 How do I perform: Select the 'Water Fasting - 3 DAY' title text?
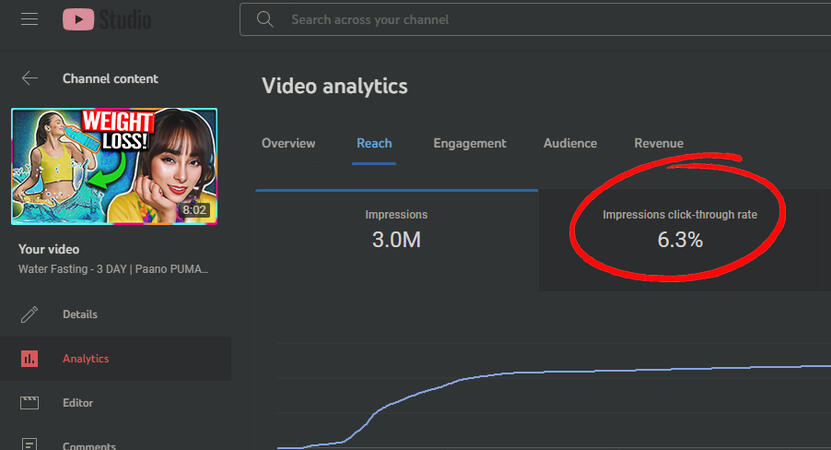(x=113, y=269)
